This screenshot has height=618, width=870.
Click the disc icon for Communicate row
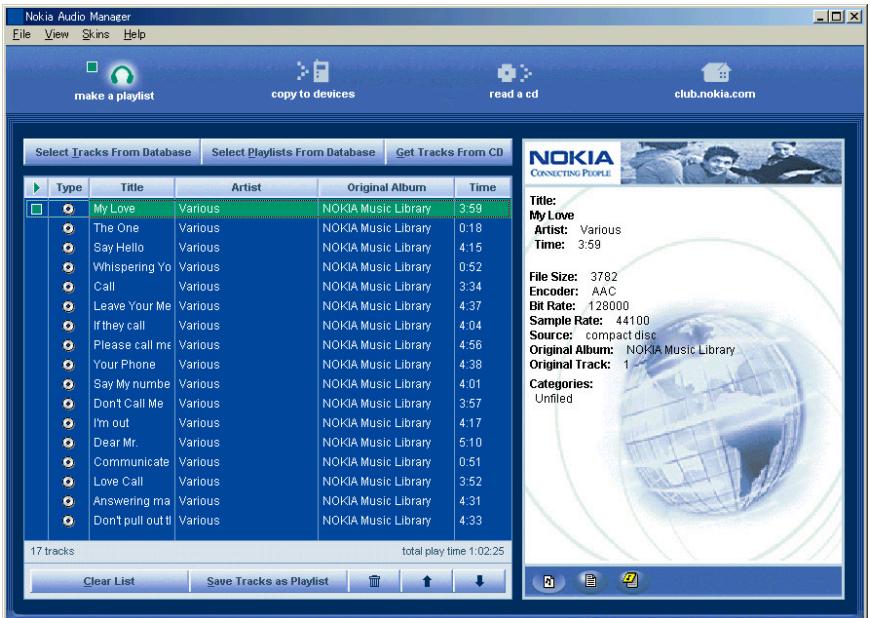coord(68,462)
